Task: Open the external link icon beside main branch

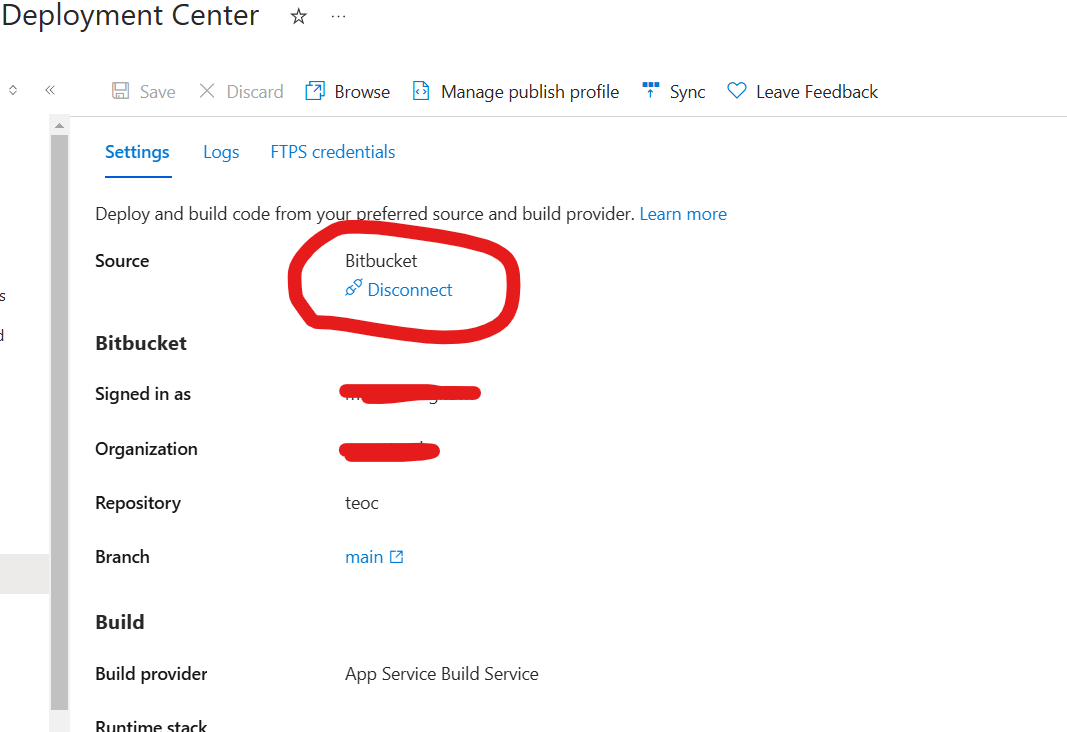Action: [x=397, y=557]
